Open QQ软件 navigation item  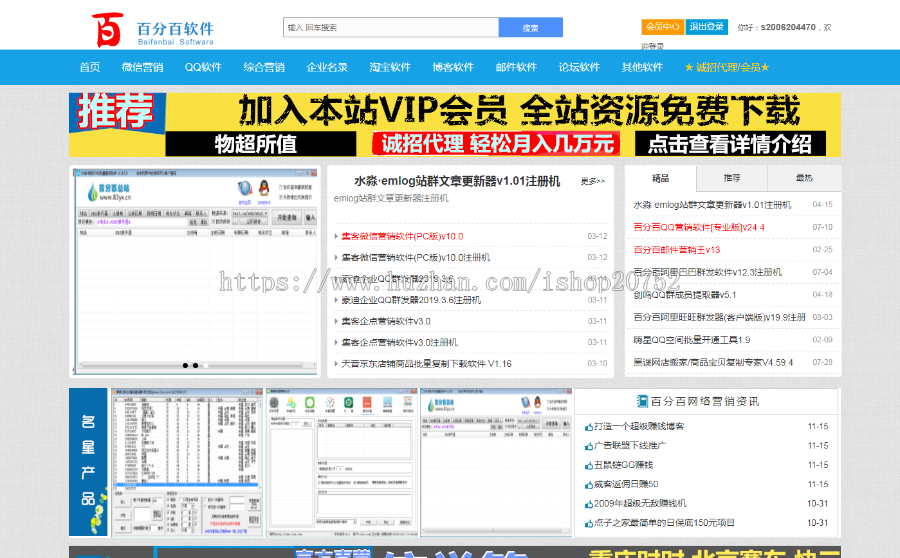[x=203, y=67]
